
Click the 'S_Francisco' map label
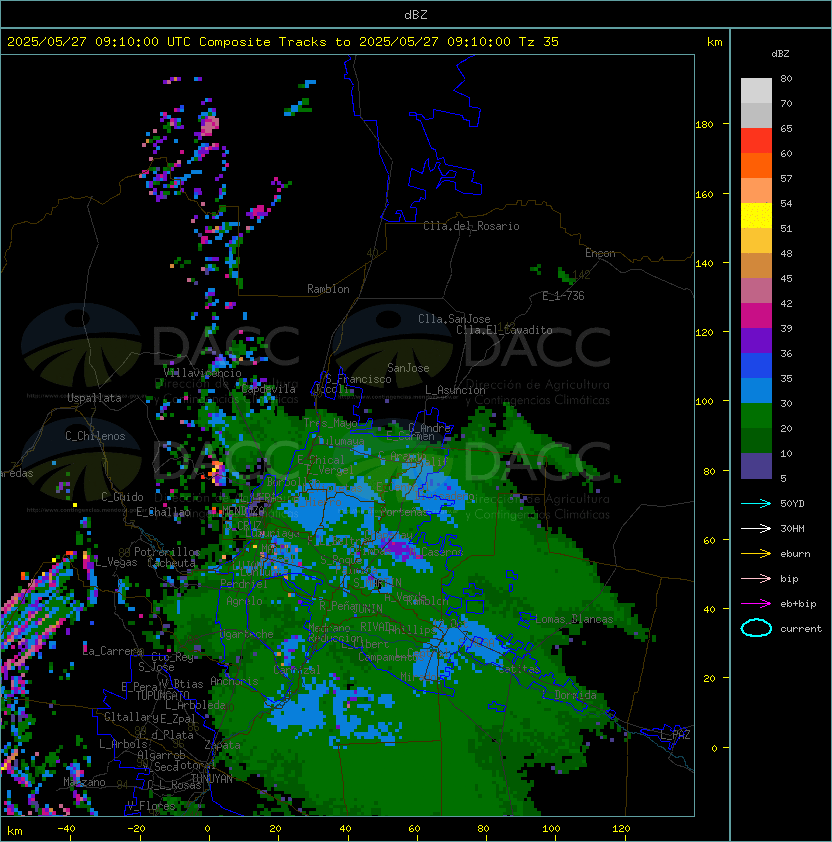coord(358,379)
